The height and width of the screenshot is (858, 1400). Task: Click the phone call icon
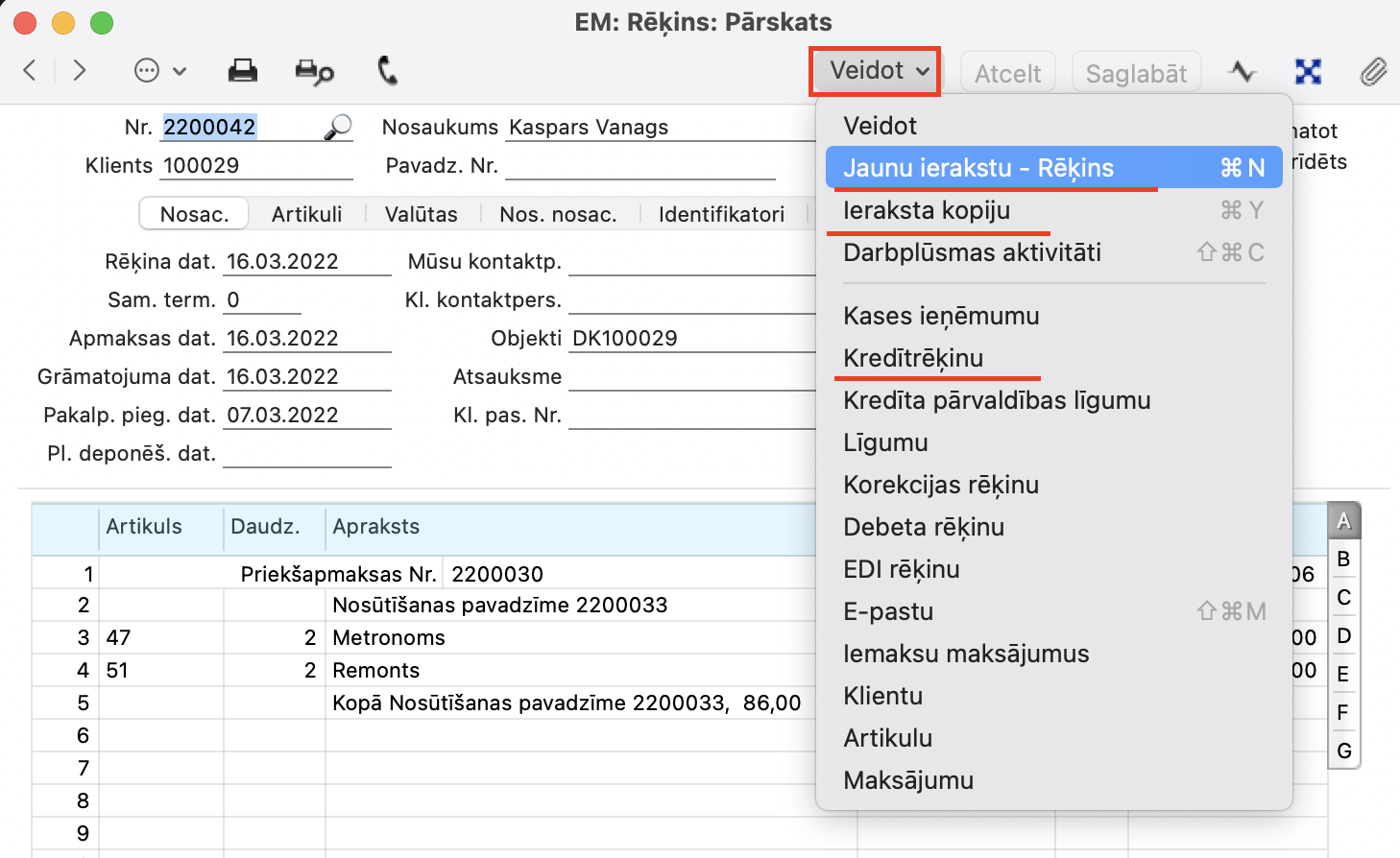(387, 71)
